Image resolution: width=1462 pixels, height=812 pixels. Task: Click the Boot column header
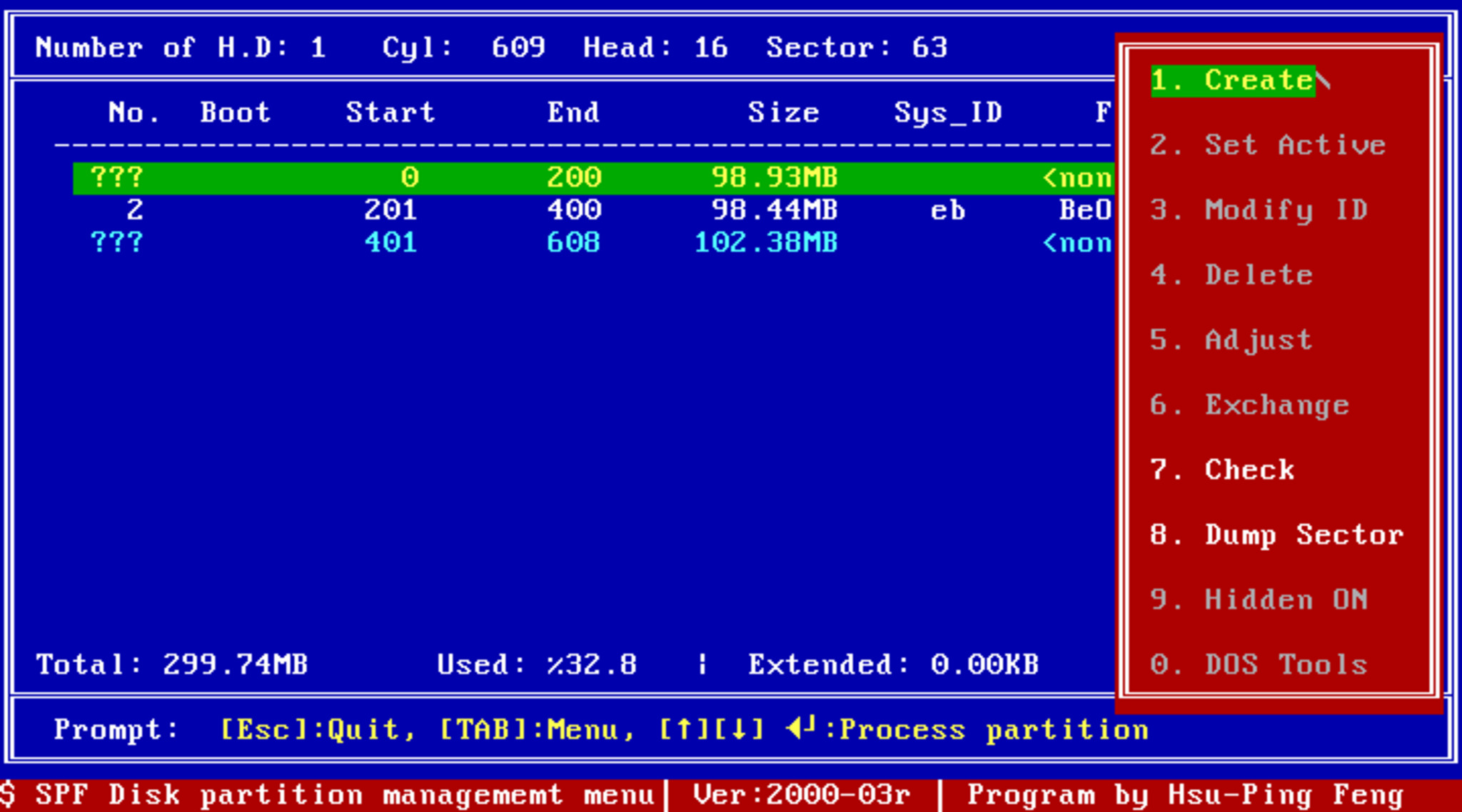coord(235,112)
